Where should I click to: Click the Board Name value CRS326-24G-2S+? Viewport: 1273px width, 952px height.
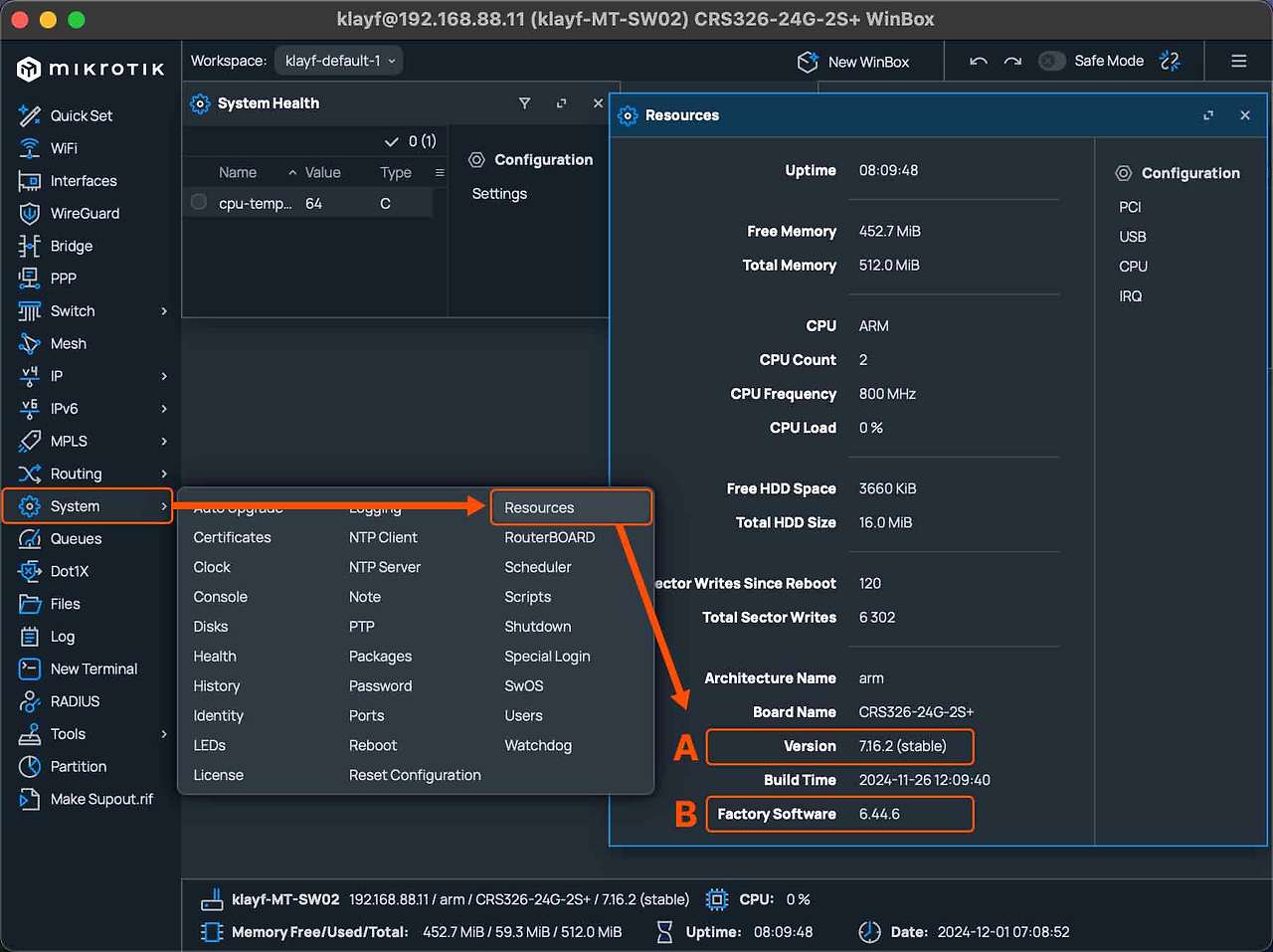coord(916,712)
